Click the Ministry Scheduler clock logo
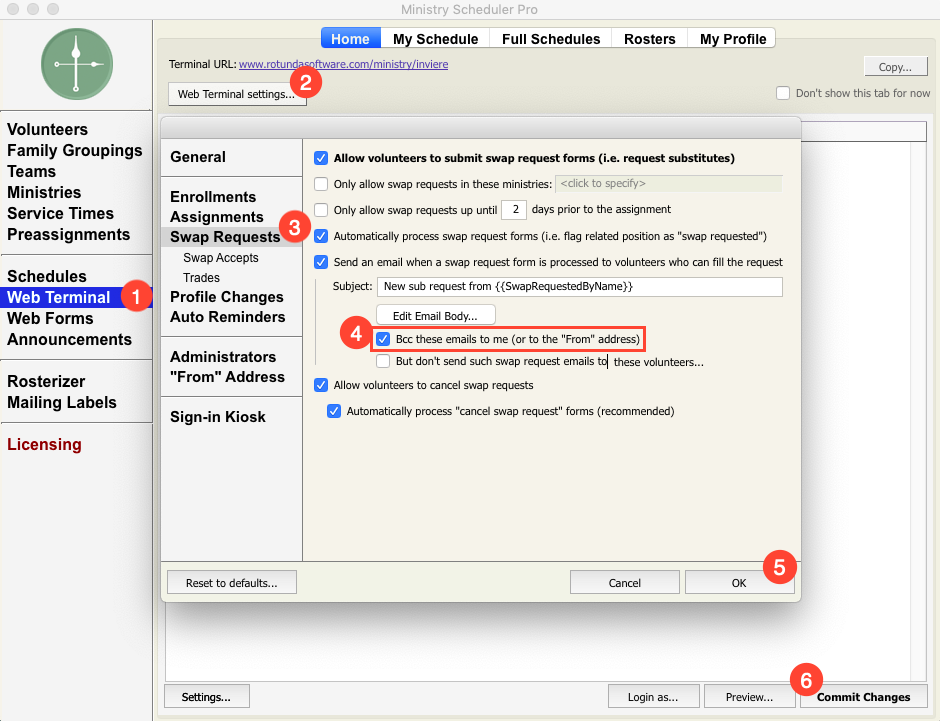940x721 pixels. (x=77, y=64)
